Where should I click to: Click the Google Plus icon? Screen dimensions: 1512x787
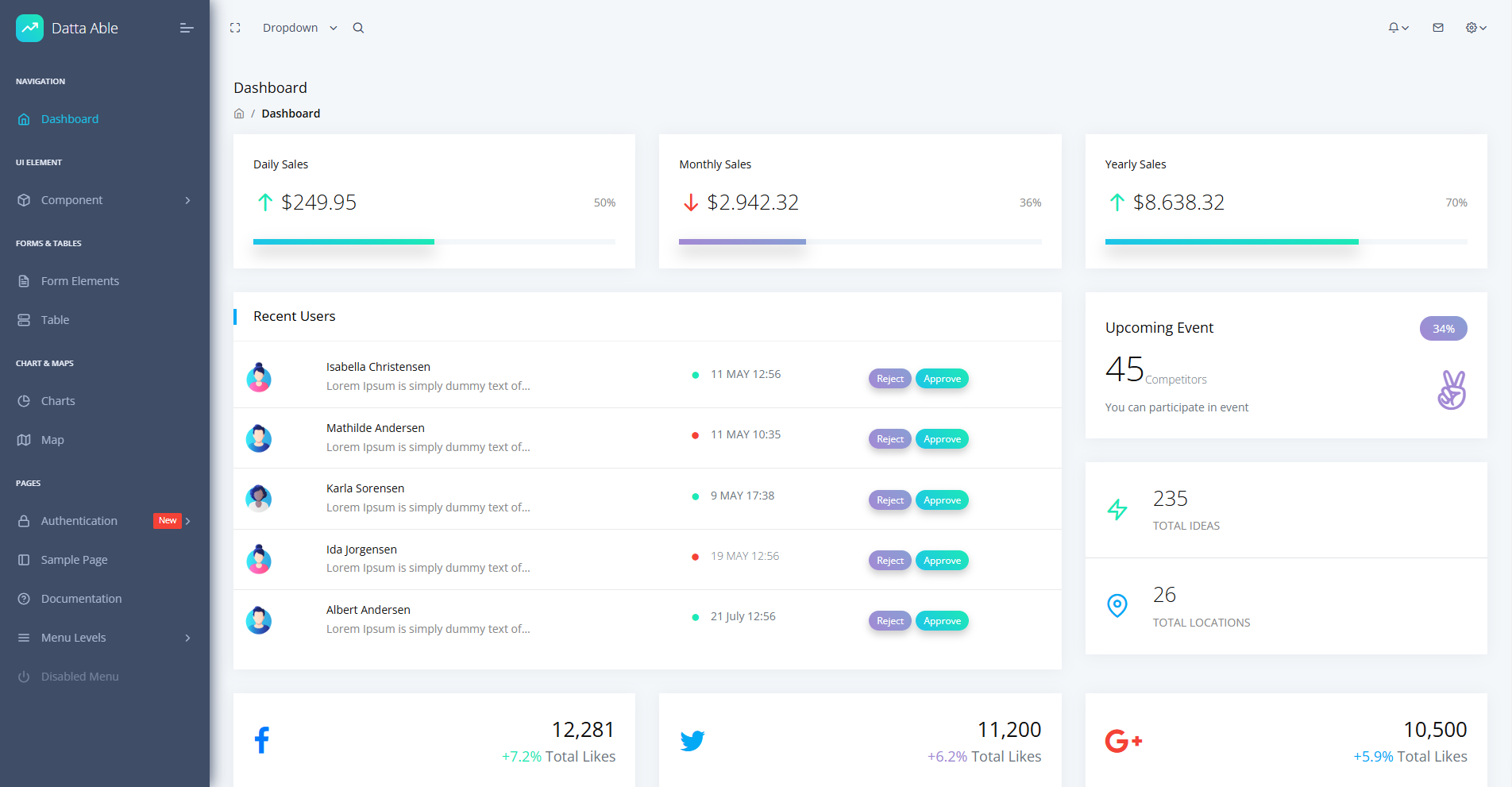pos(1124,741)
